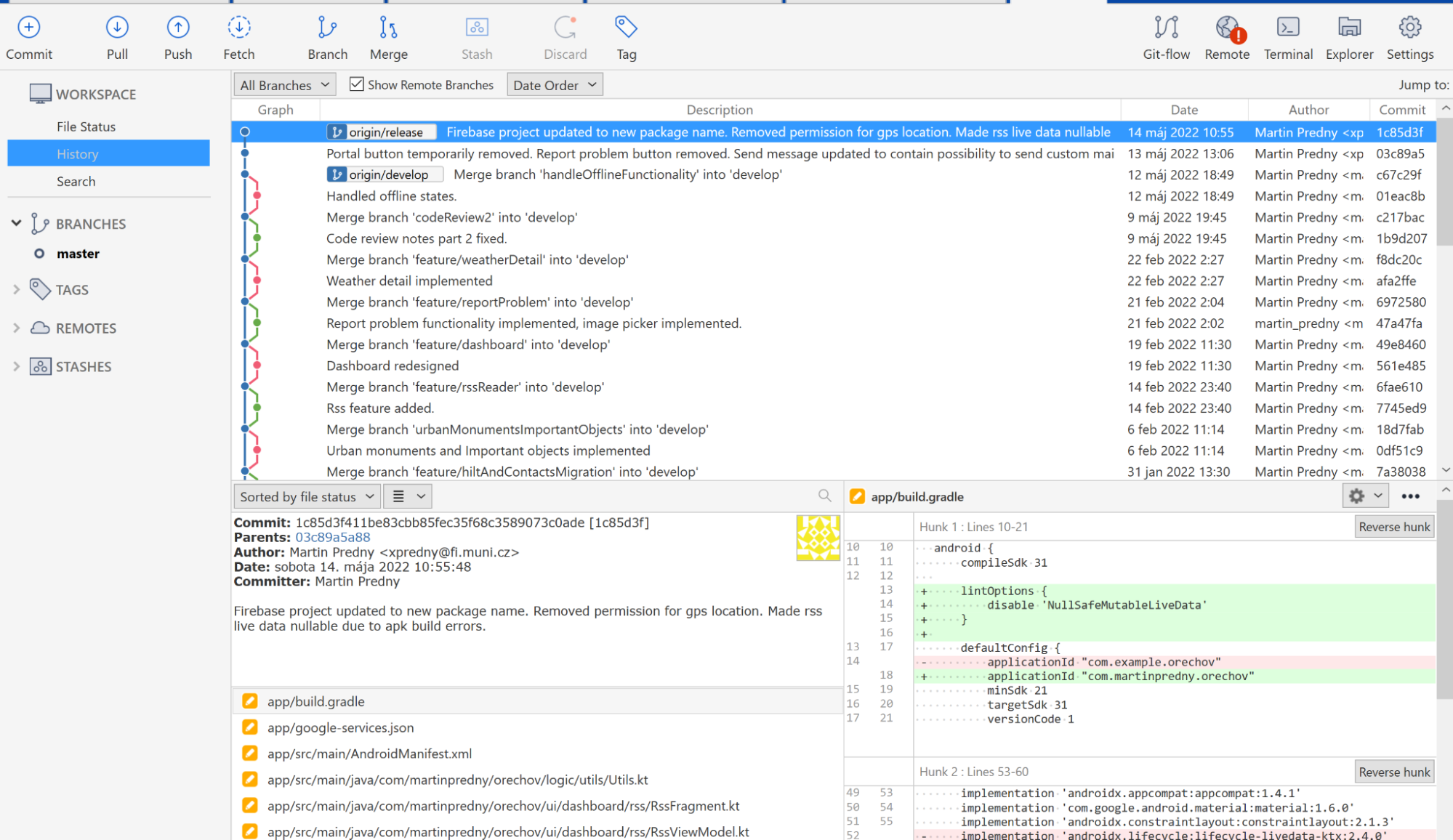Select the RssFragment.kt file entry
This screenshot has width=1453, height=840.
click(537, 806)
